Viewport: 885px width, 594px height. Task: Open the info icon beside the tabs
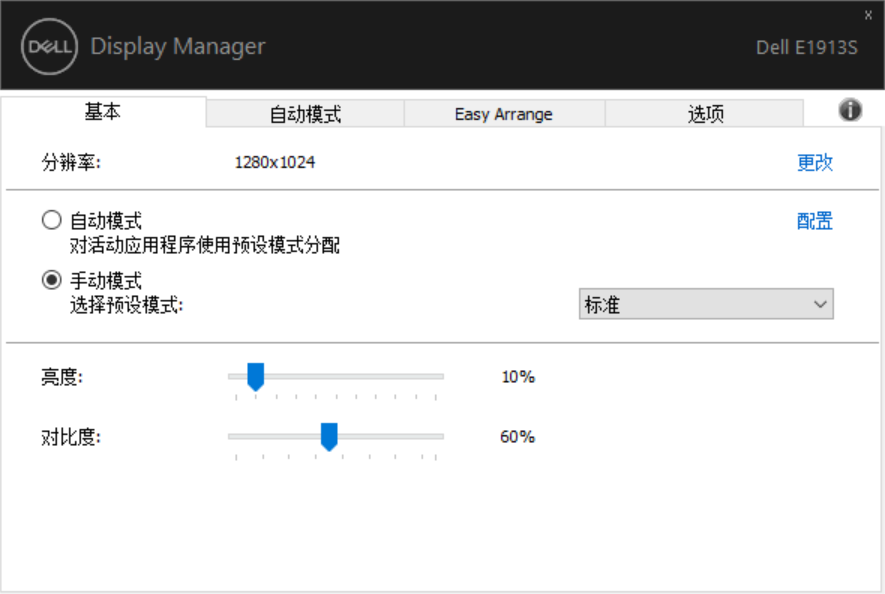[x=850, y=110]
